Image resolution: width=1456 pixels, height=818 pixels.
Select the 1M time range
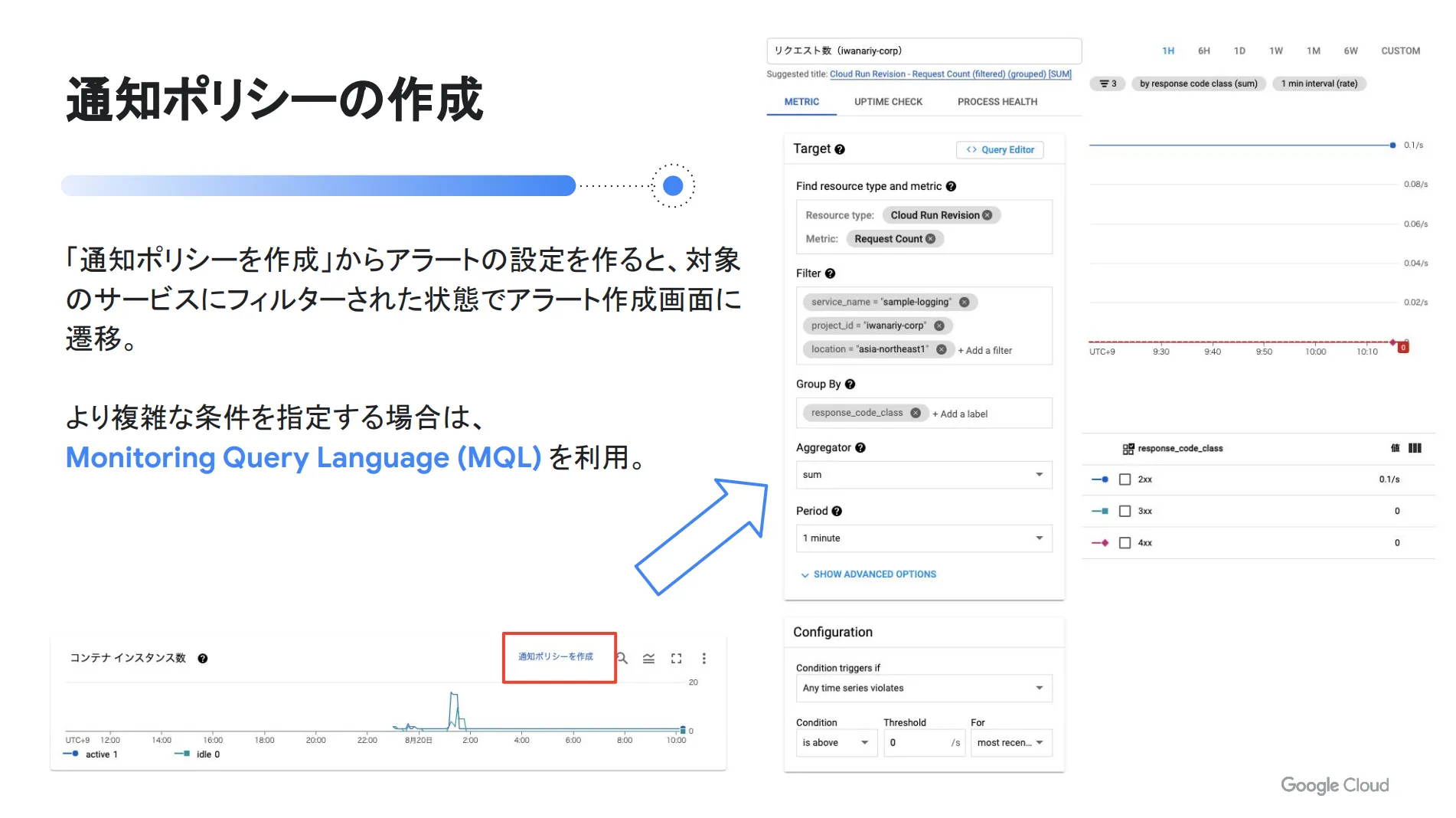(1314, 51)
